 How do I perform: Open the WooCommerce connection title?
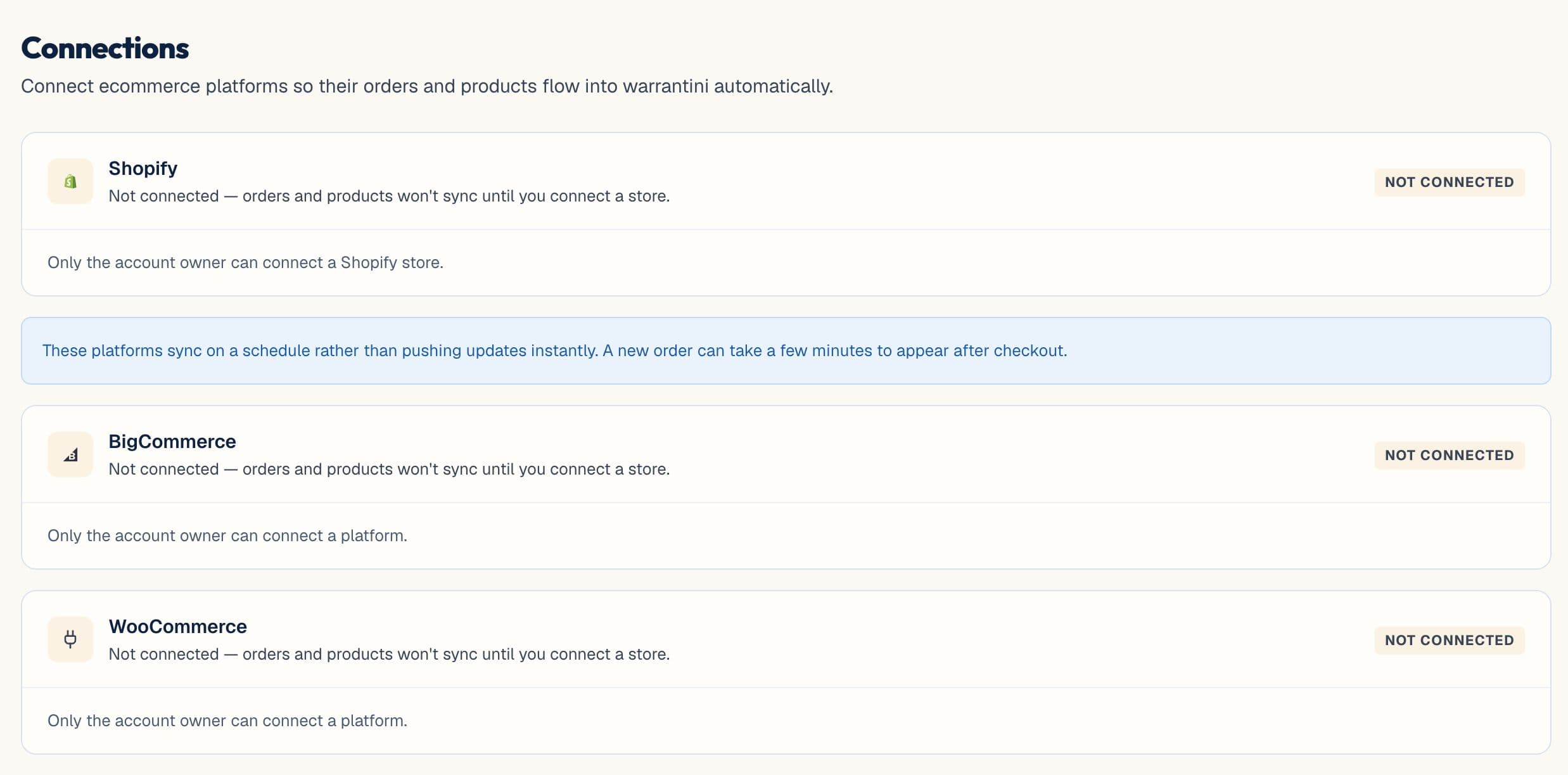(x=177, y=626)
